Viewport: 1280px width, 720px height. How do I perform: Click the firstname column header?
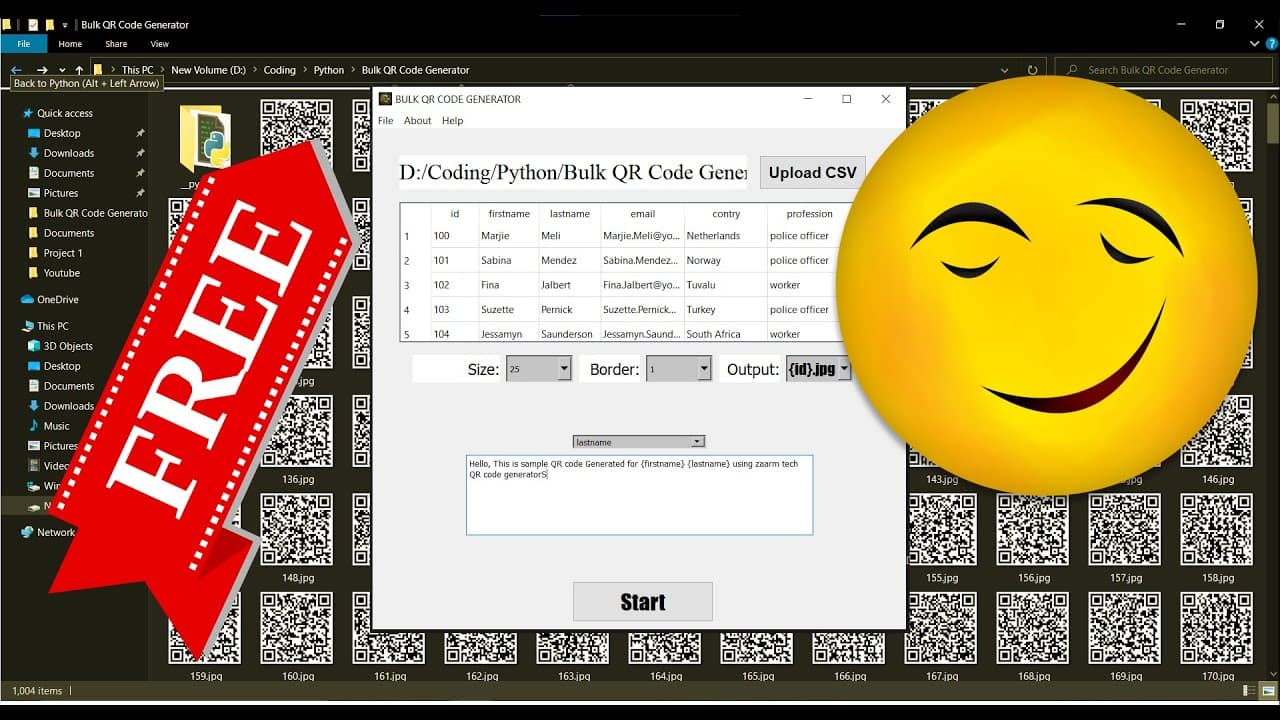[x=509, y=214]
